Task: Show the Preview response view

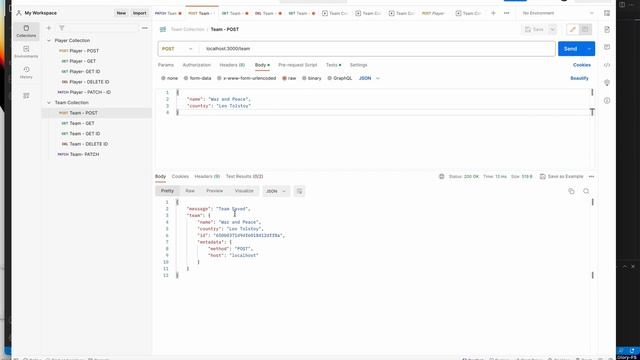Action: [215, 191]
